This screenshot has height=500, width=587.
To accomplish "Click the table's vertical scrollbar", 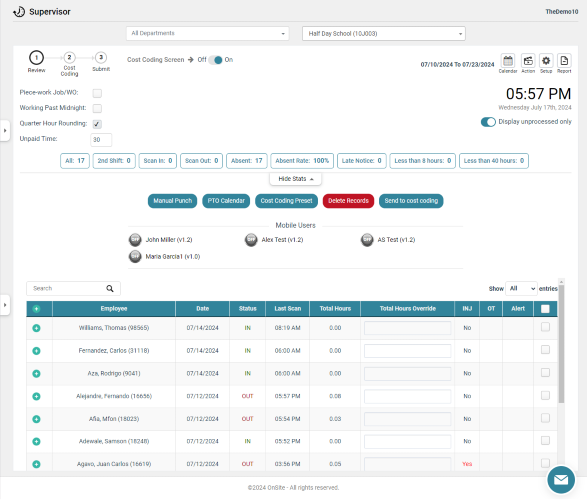I will (561, 344).
